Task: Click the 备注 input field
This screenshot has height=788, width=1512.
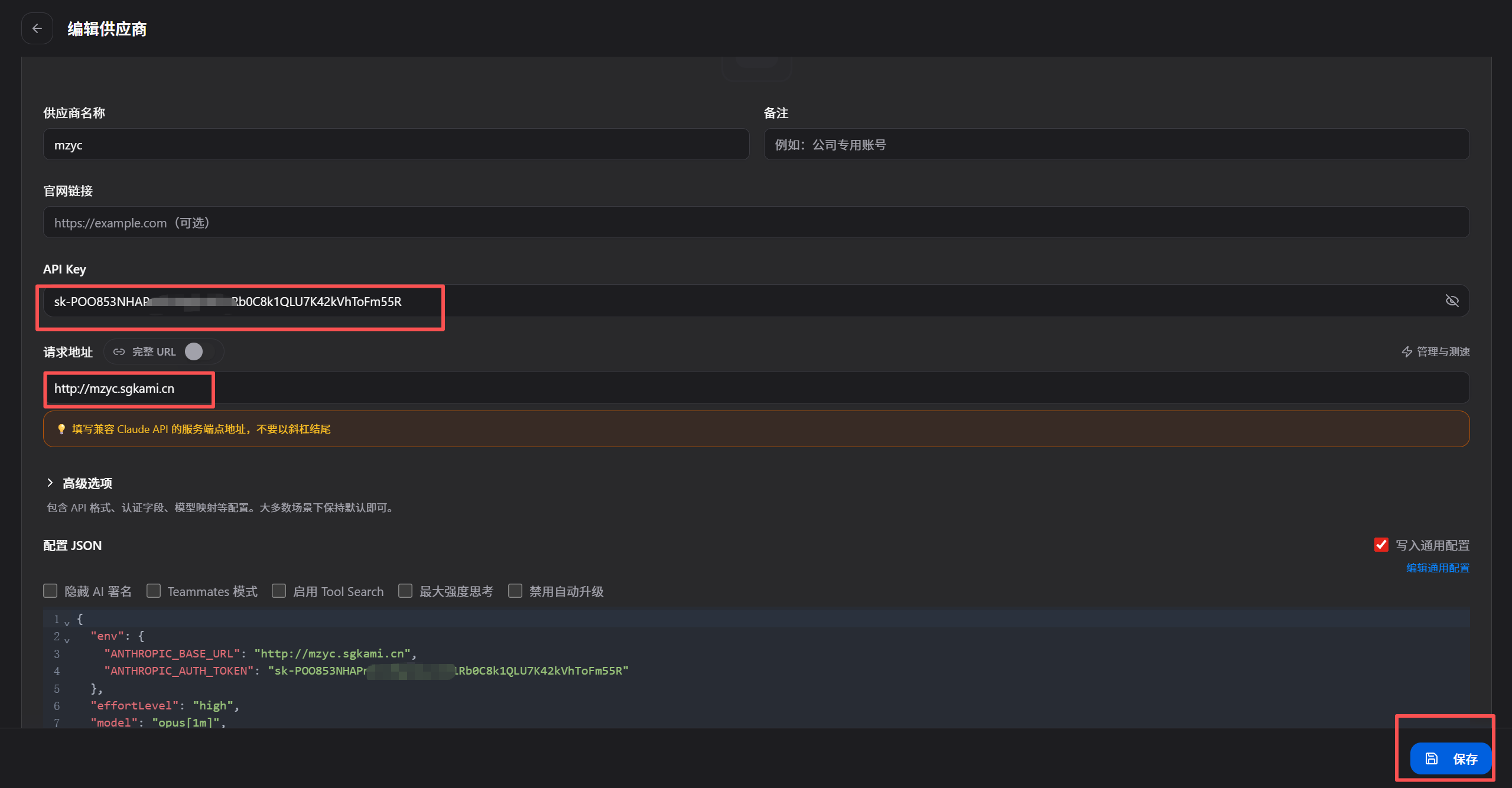Action: [1116, 145]
